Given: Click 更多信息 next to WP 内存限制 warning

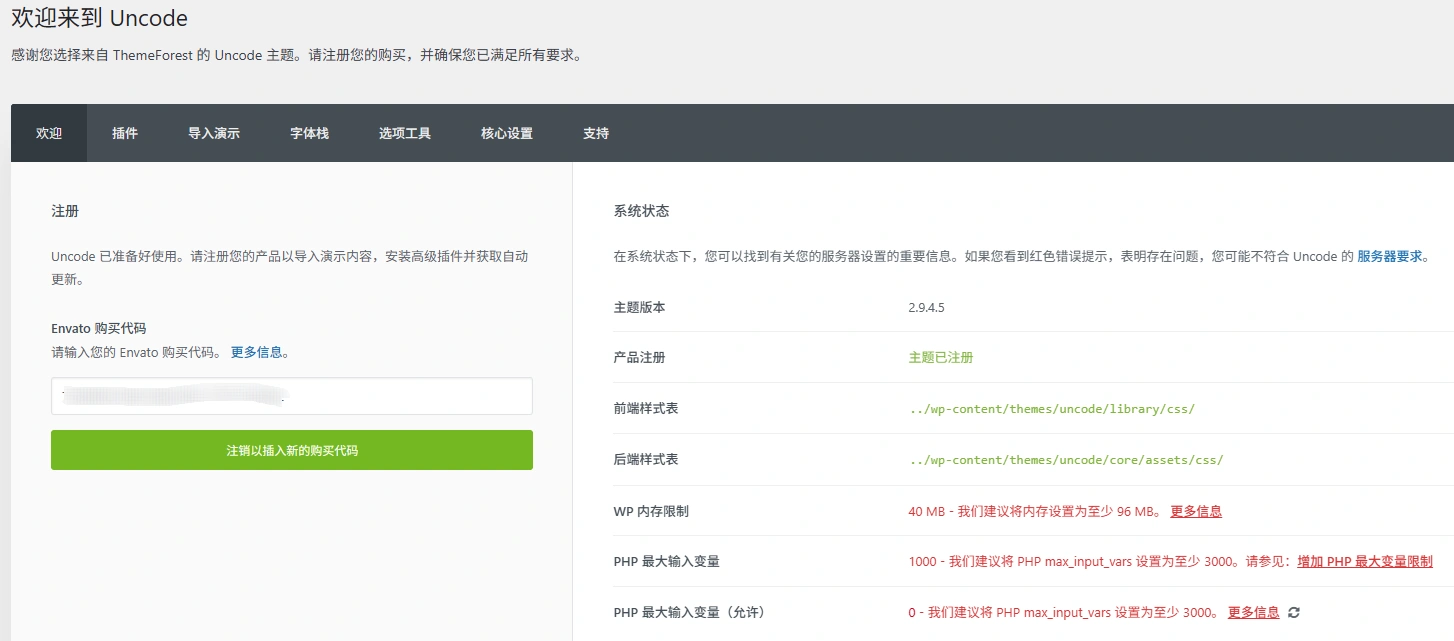Looking at the screenshot, I should coord(1196,510).
